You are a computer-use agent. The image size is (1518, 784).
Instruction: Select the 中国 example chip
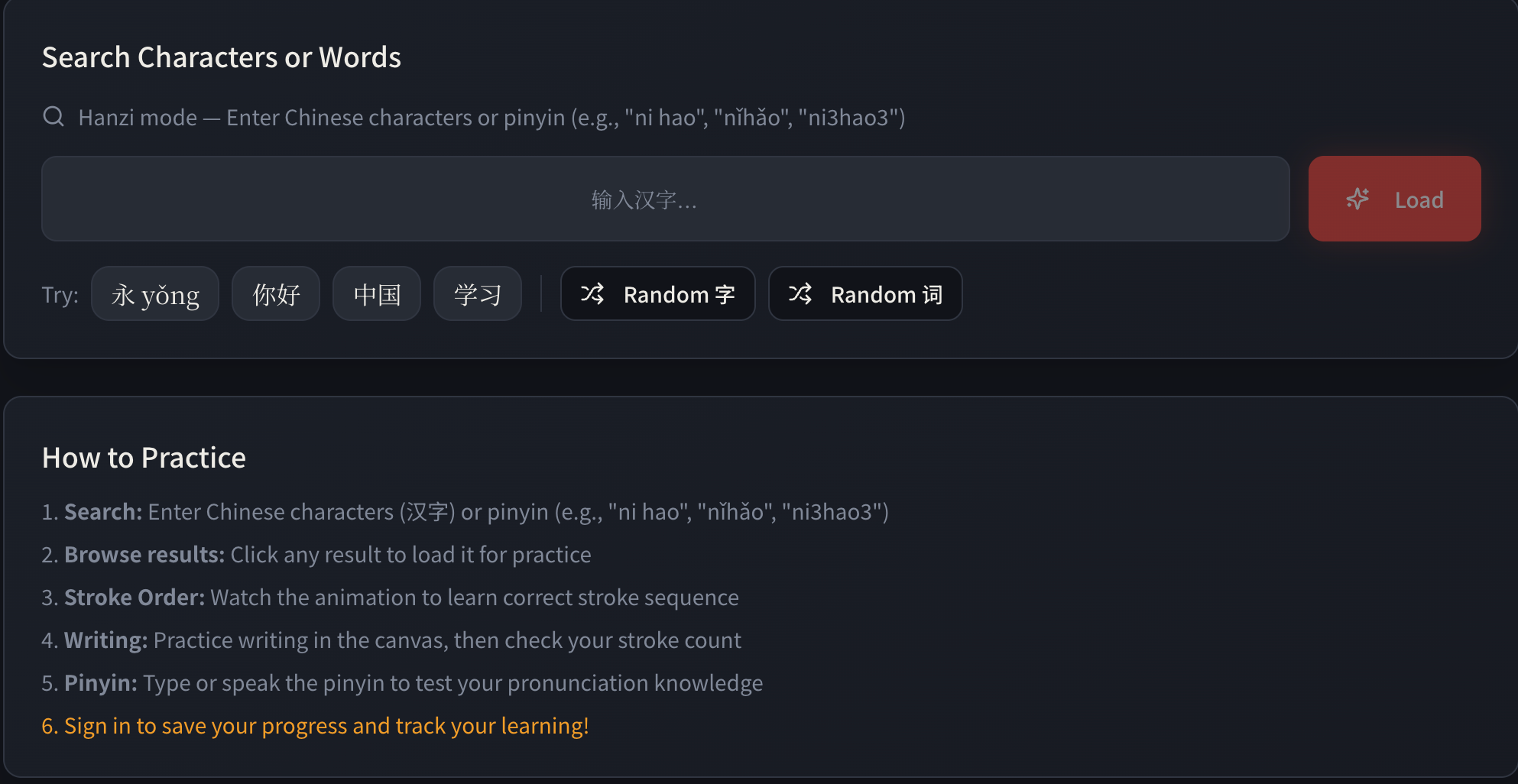376,293
